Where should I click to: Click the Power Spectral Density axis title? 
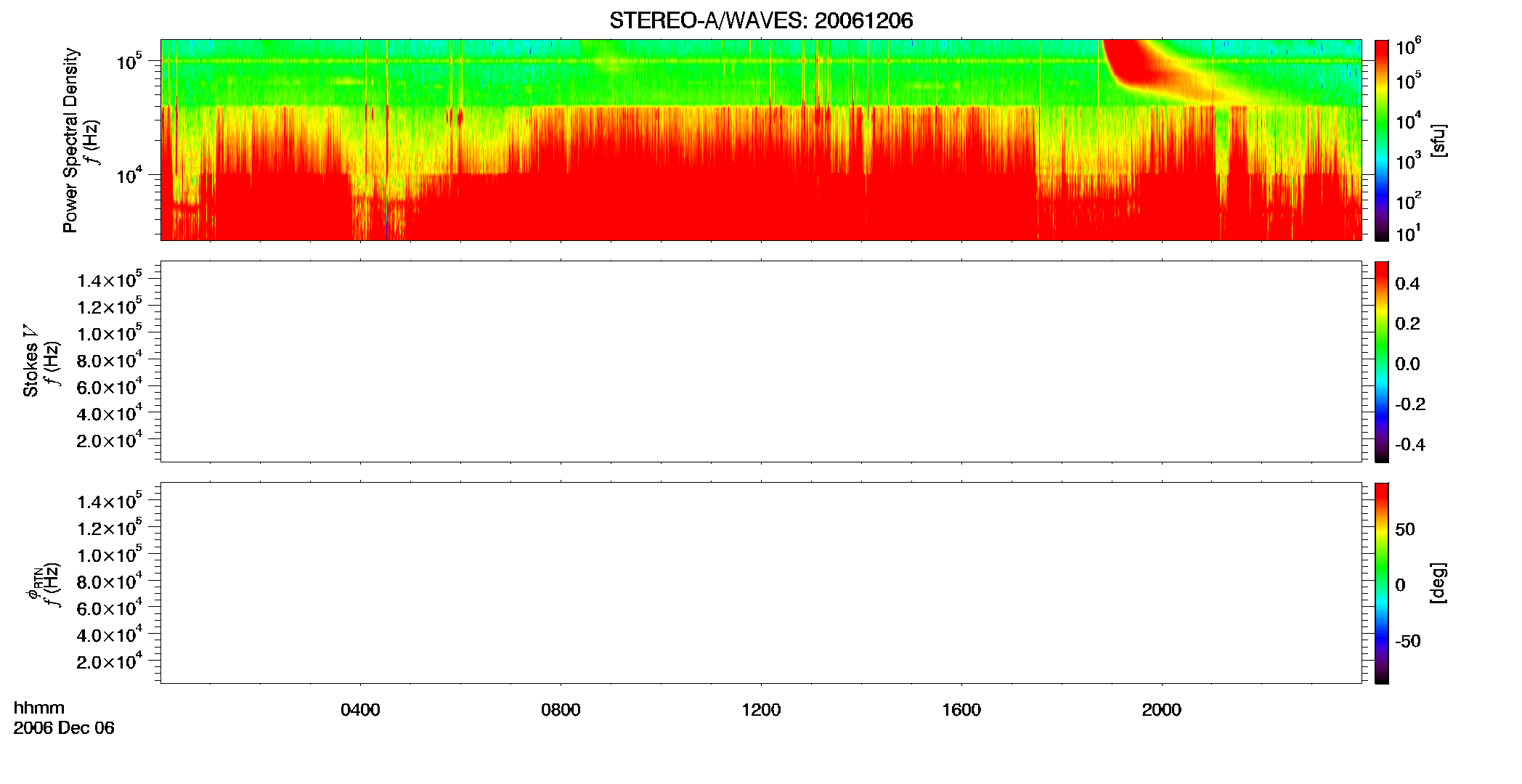[x=70, y=140]
